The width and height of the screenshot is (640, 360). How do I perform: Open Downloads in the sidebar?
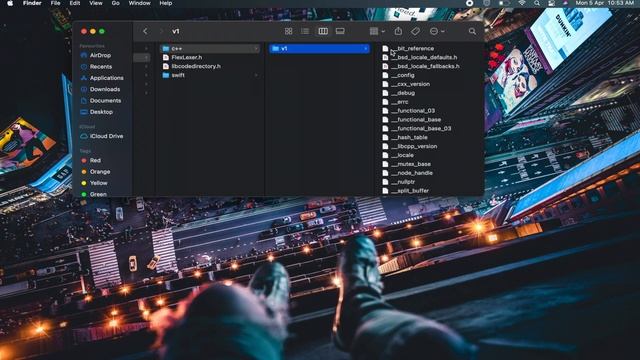[x=104, y=89]
